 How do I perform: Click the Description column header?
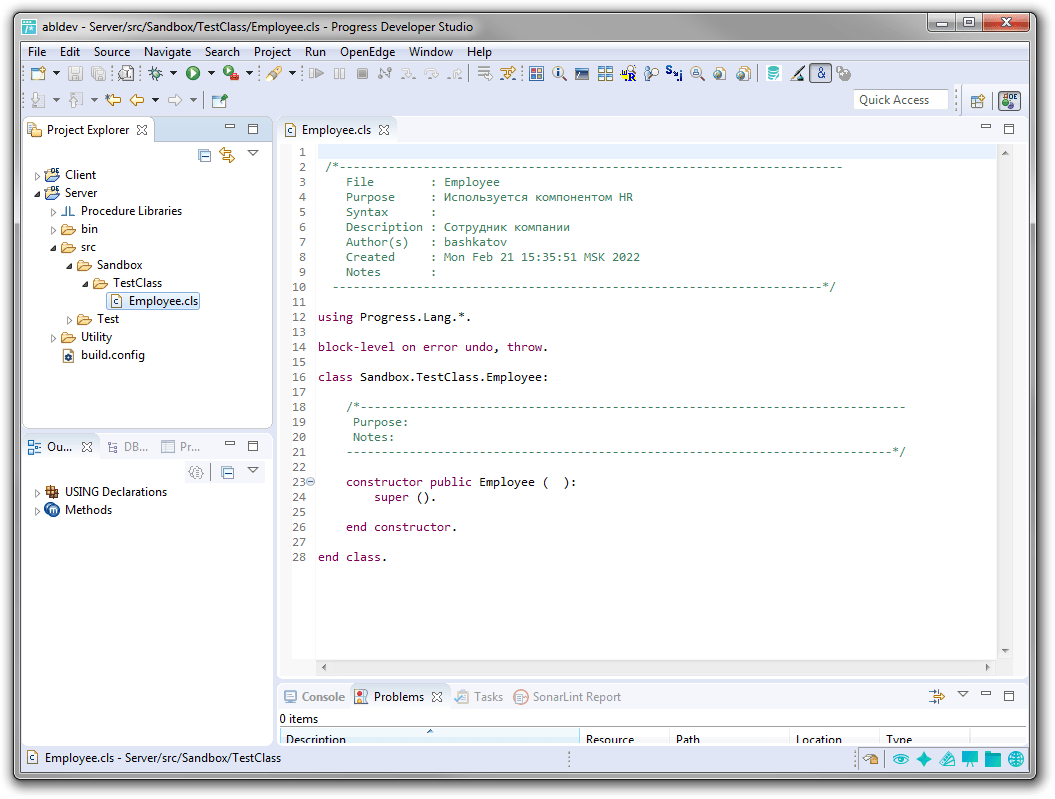tap(429, 736)
